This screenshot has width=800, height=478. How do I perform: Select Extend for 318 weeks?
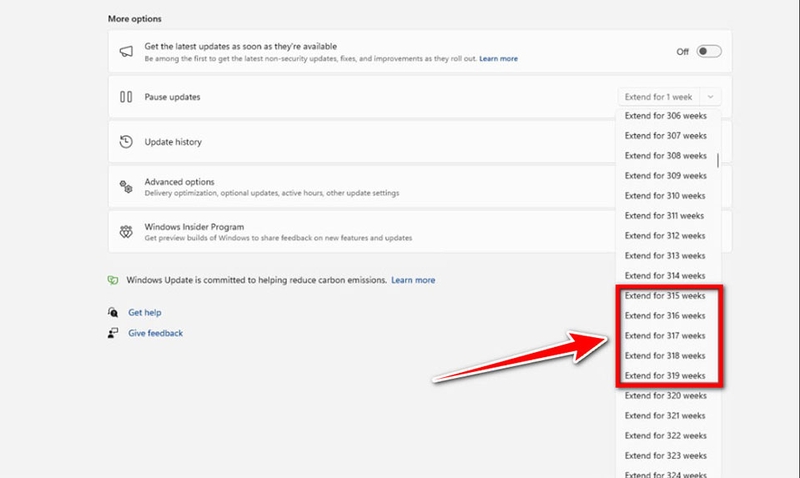pos(666,356)
